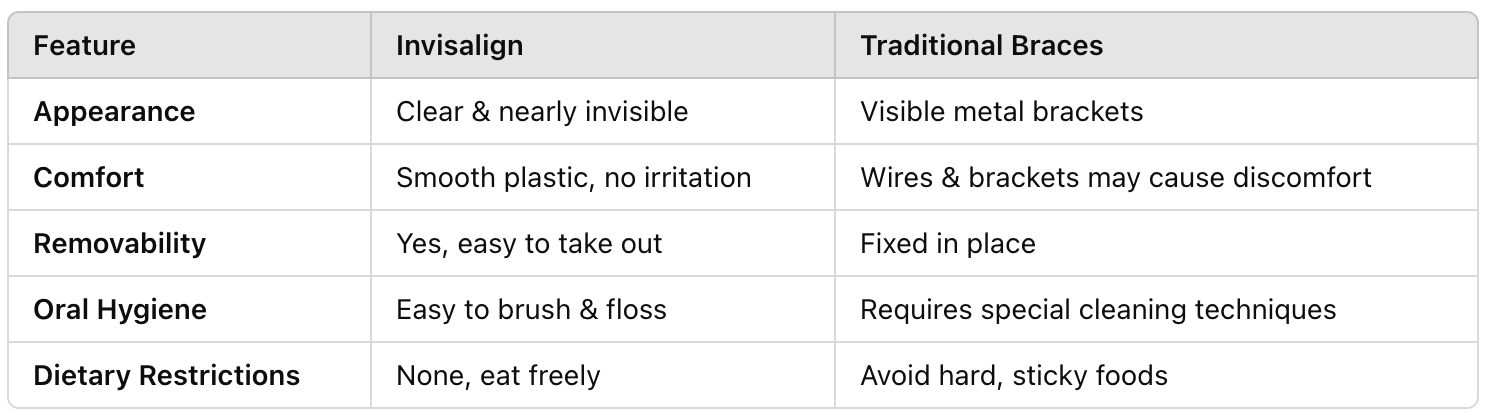
Task: Select the Appearance row label
Action: click(x=114, y=111)
